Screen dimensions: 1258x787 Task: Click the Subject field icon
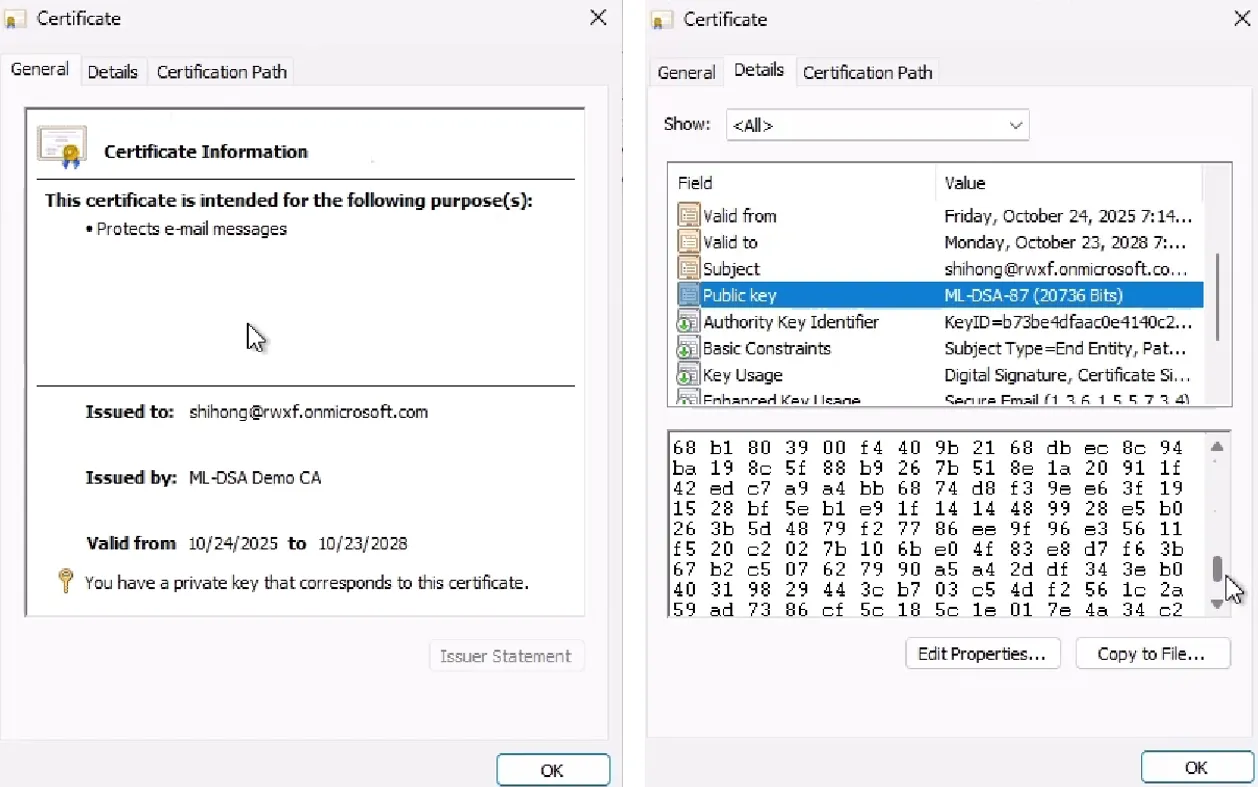point(689,268)
